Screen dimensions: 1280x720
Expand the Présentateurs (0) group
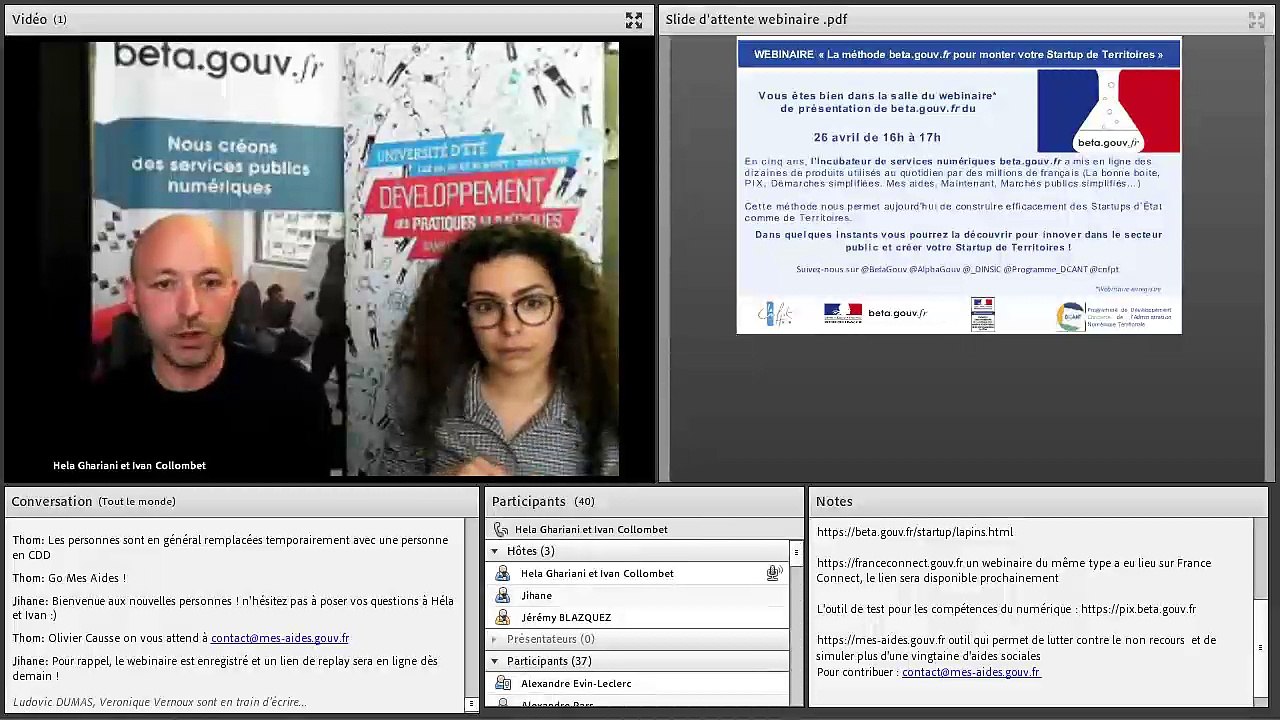pos(494,639)
